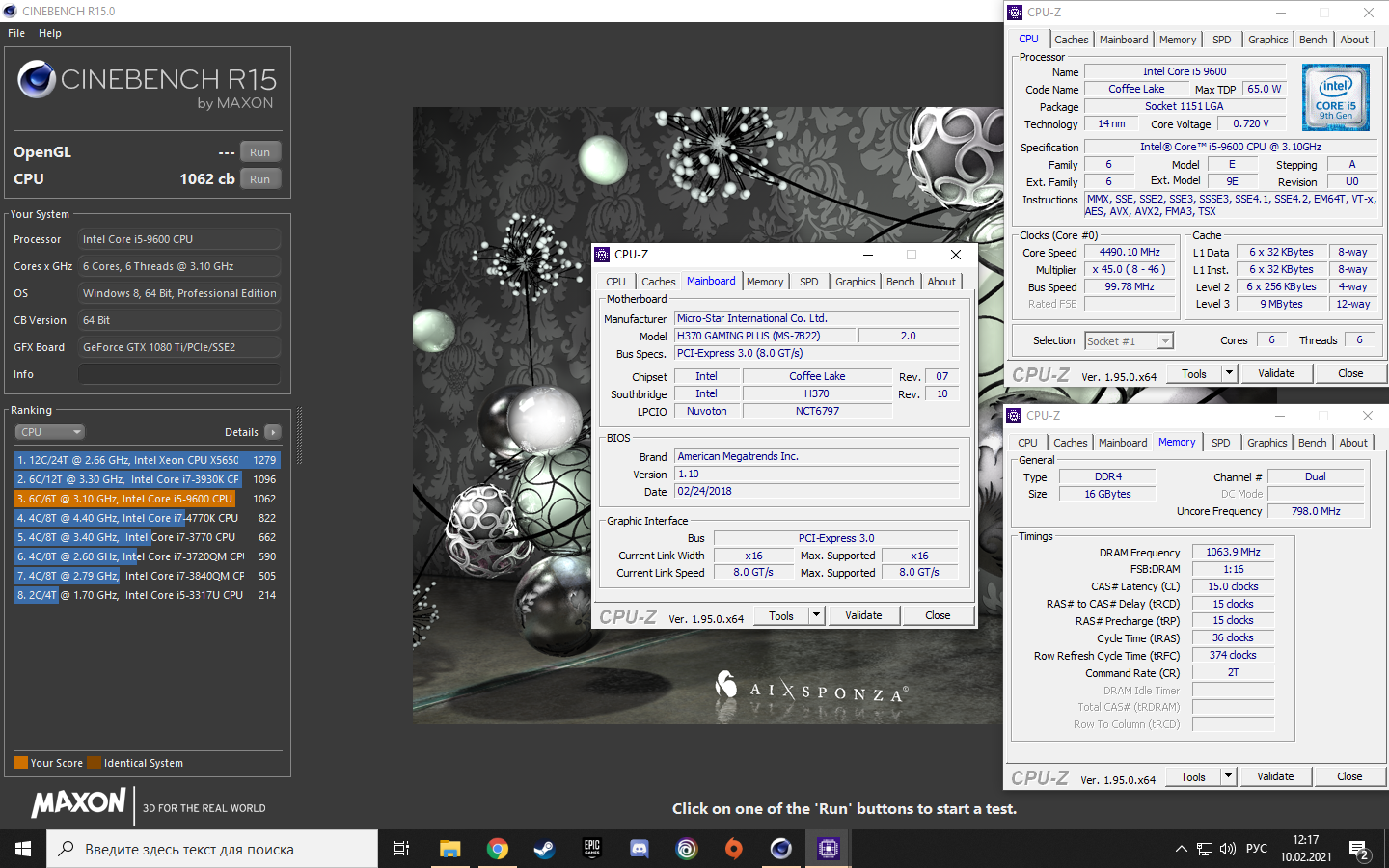Open the CPU ranking filter dropdown

[49, 432]
